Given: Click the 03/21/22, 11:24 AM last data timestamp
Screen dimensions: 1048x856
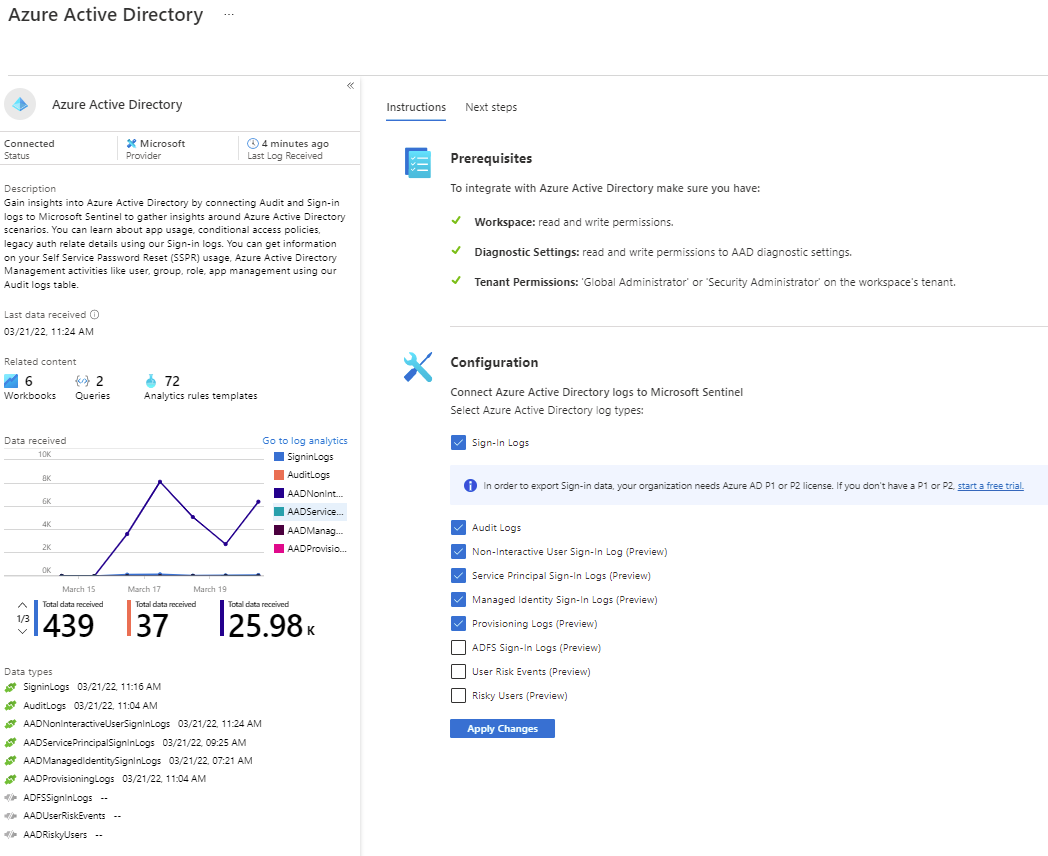Looking at the screenshot, I should (x=49, y=331).
